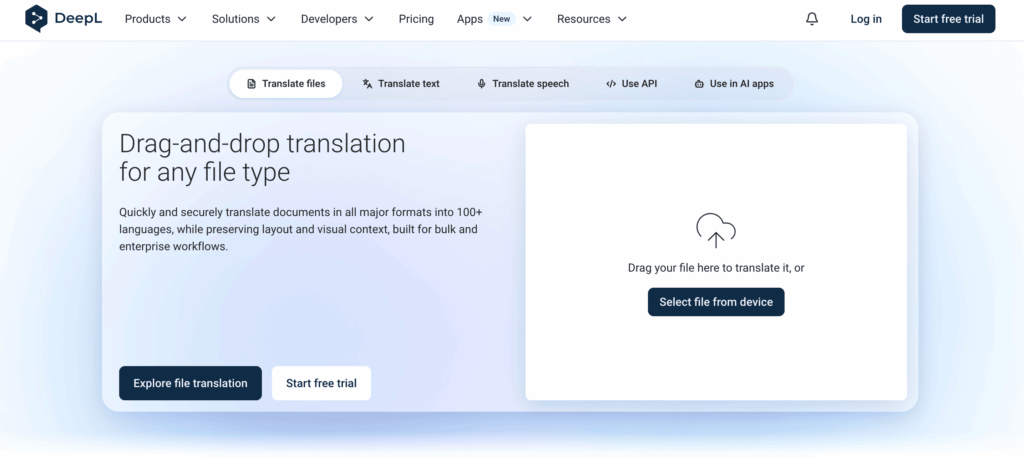The image size is (1024, 457).
Task: Click the DeepL logo icon
Action: point(37,18)
